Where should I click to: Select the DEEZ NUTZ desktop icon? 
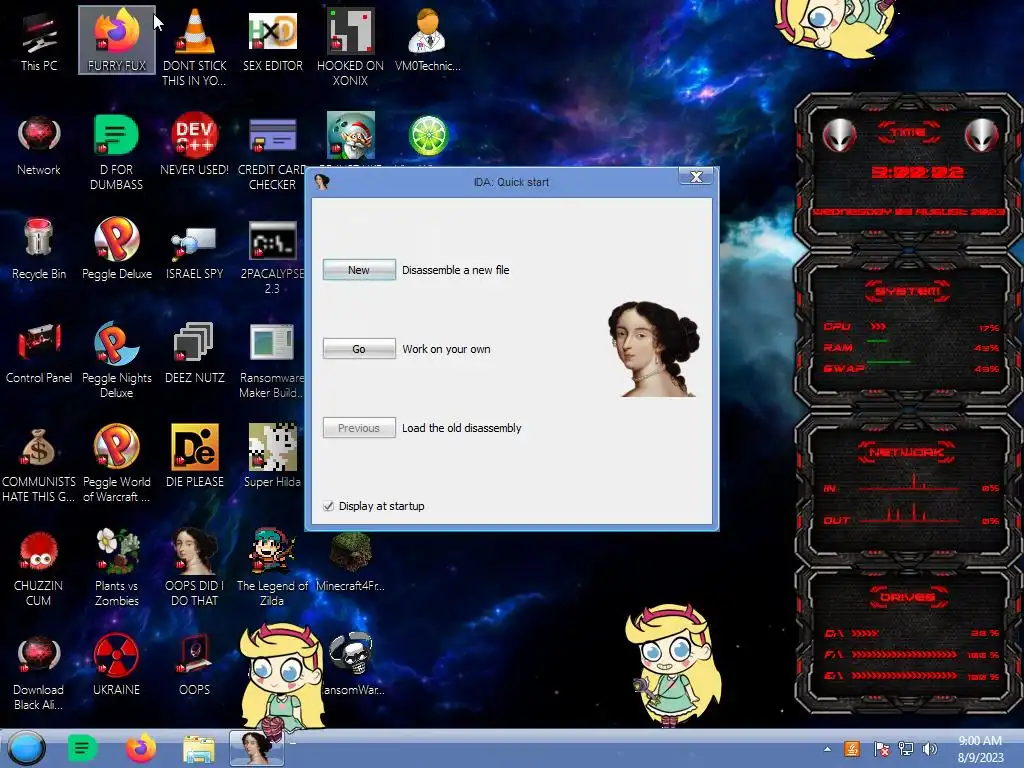pos(195,353)
